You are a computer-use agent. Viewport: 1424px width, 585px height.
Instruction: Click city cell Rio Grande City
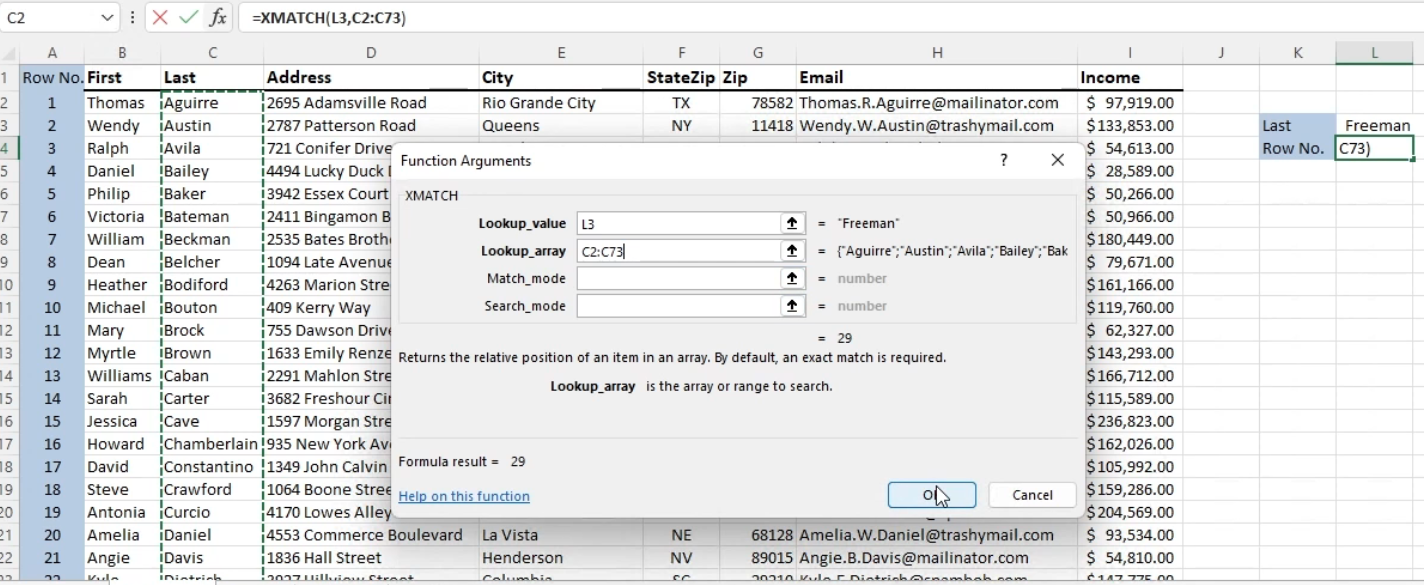(x=561, y=103)
